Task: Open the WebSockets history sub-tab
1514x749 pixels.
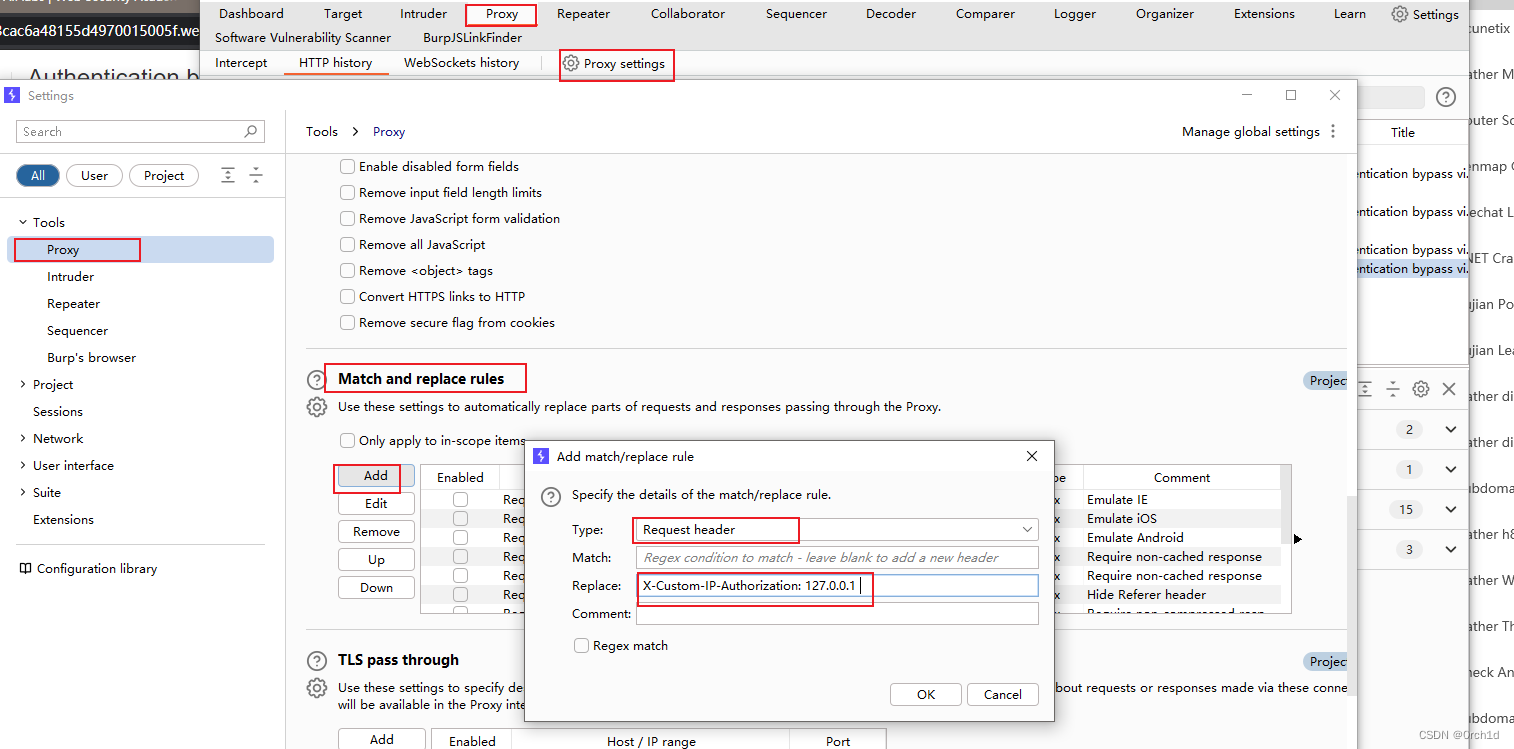Action: [x=461, y=63]
